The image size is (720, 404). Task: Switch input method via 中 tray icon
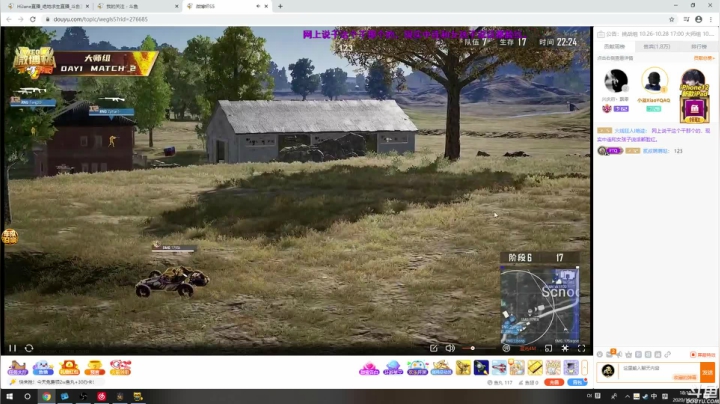pyautogui.click(x=654, y=396)
